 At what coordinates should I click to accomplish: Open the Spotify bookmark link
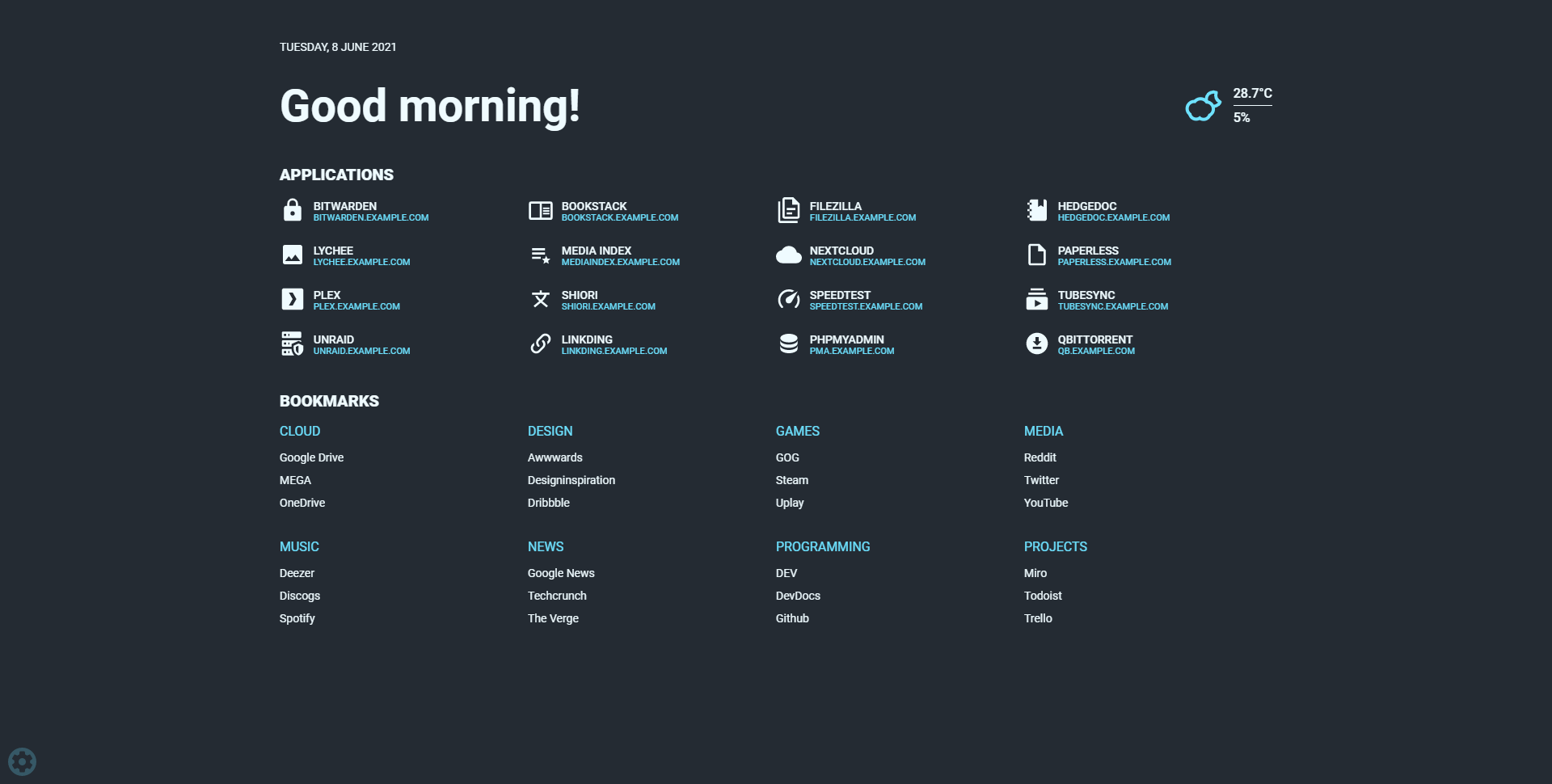point(297,618)
